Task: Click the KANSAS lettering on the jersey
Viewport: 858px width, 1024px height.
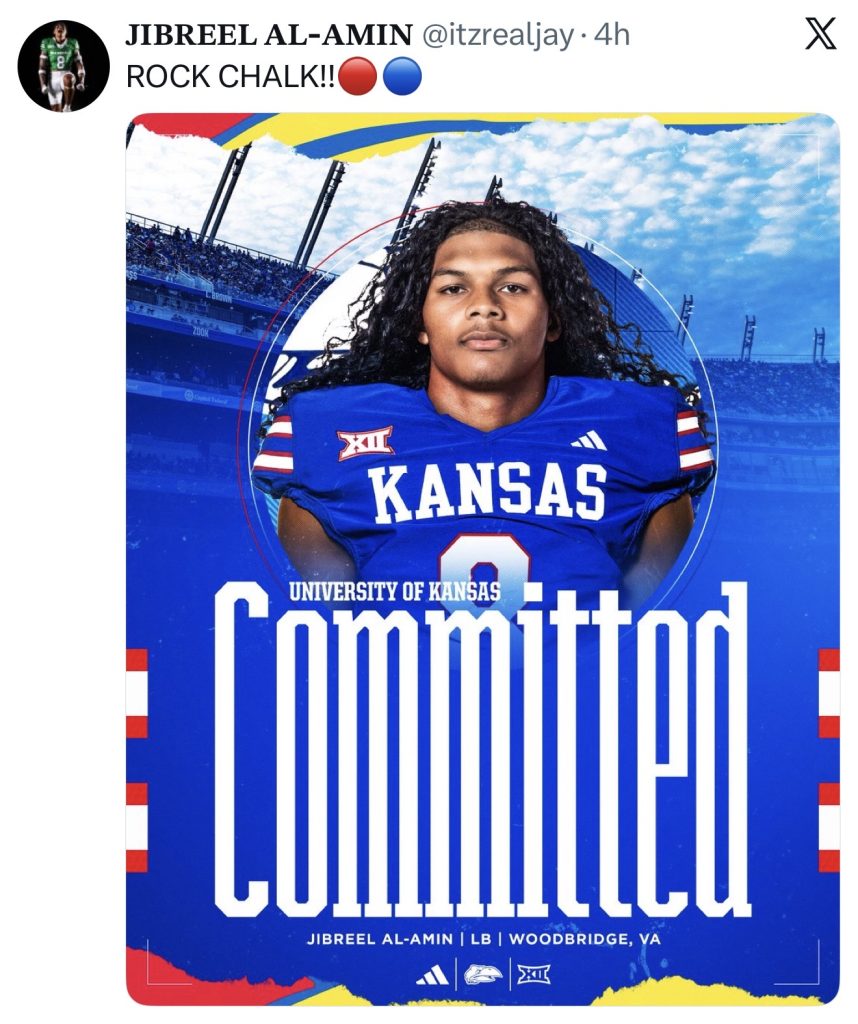Action: click(487, 492)
